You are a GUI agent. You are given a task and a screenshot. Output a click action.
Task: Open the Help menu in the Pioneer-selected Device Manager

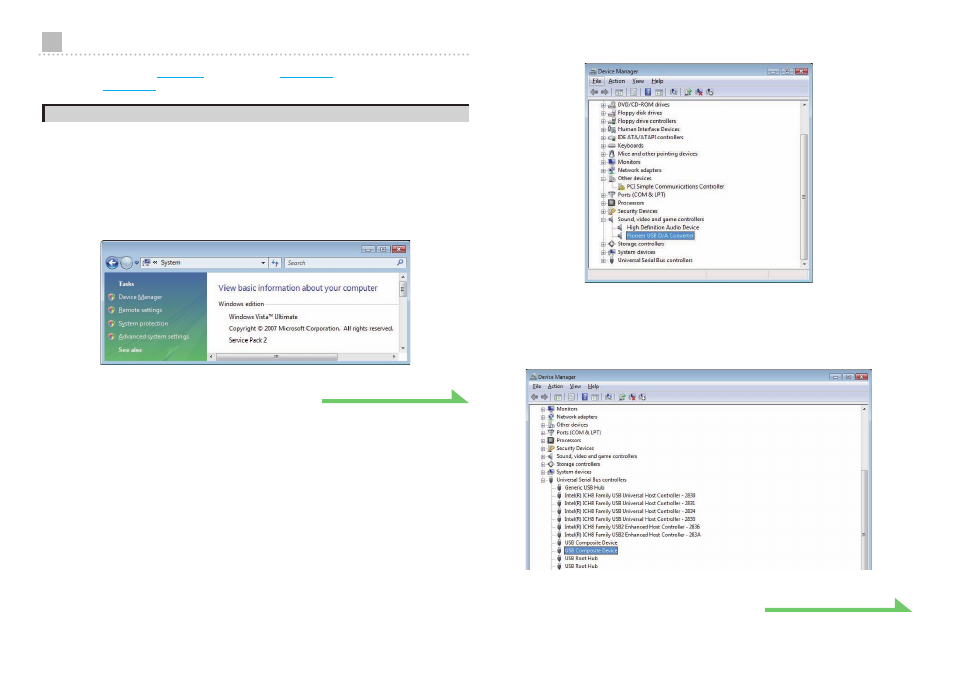pyautogui.click(x=657, y=81)
